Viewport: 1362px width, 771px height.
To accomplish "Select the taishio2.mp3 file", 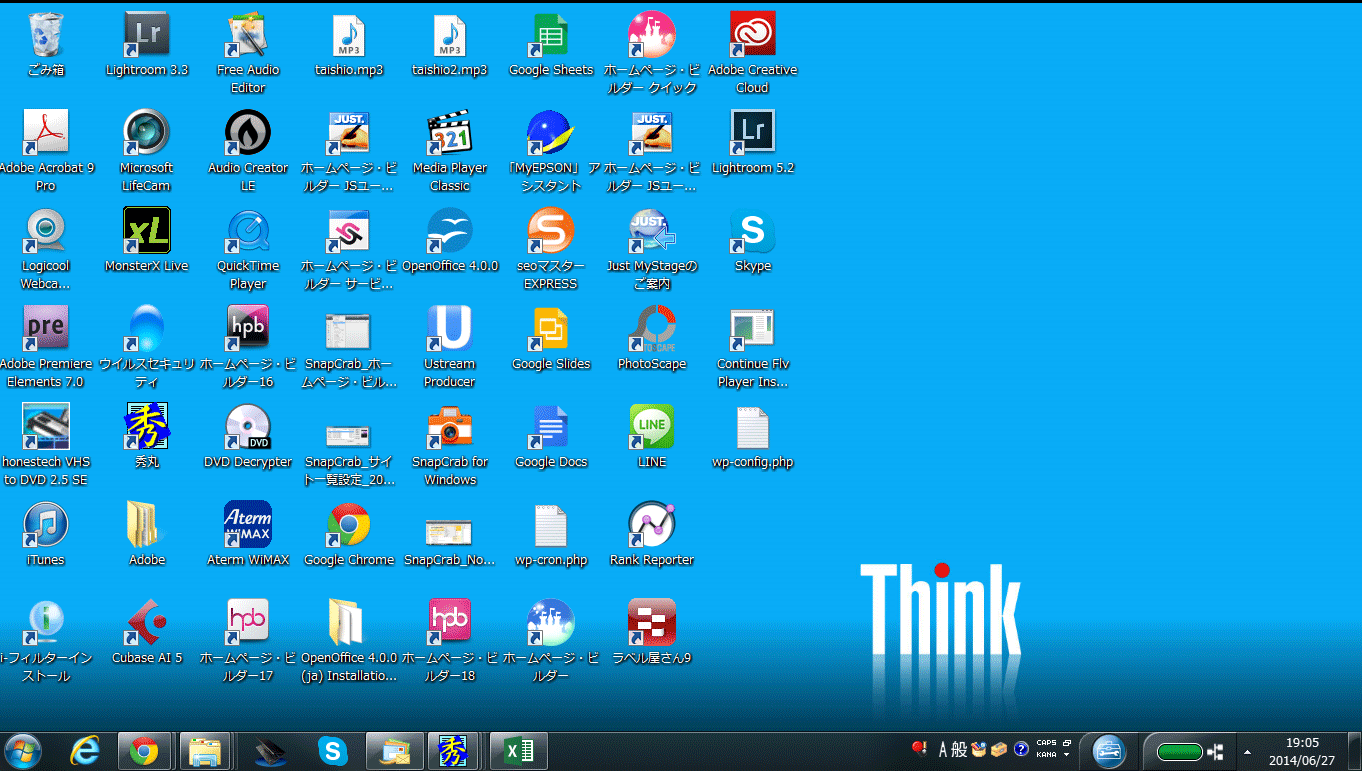I will 450,45.
